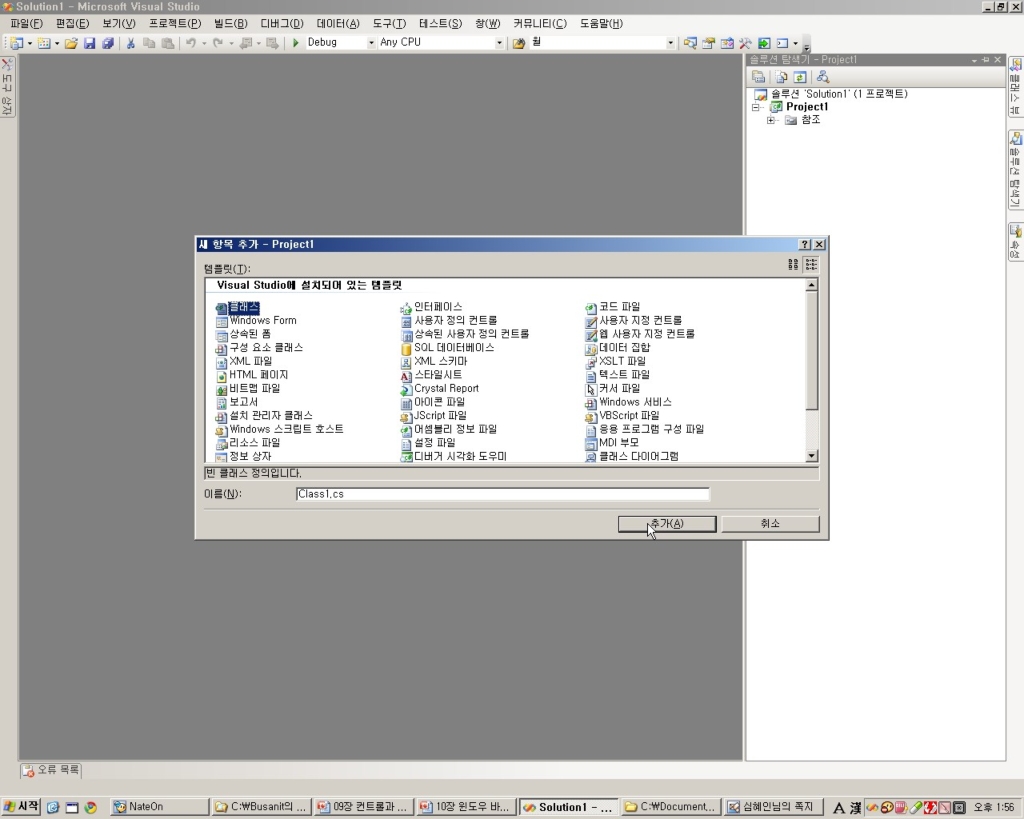1024x819 pixels.
Task: Select the 인터페이스 template
Action: pos(432,307)
